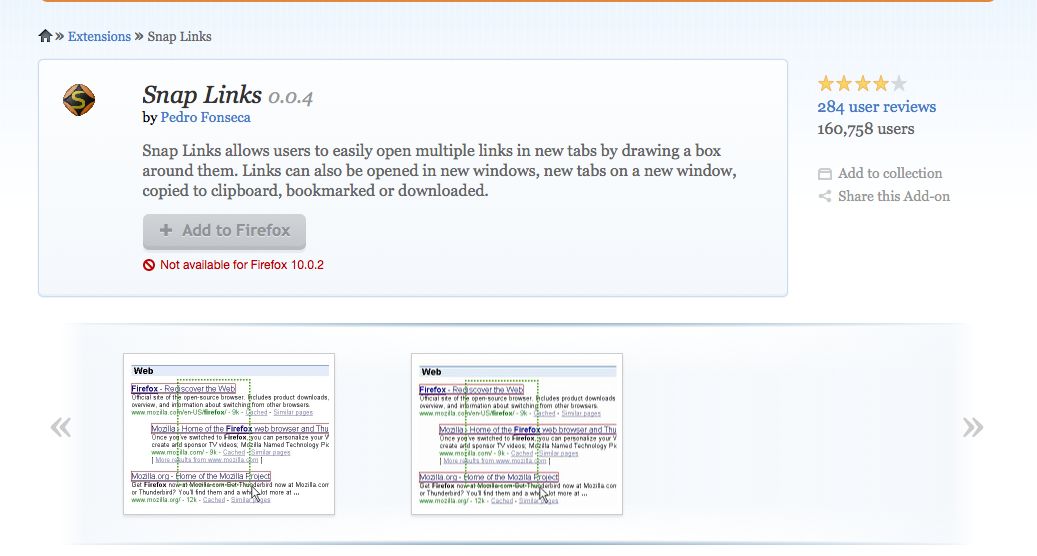Click Add to collection link

[x=890, y=173]
